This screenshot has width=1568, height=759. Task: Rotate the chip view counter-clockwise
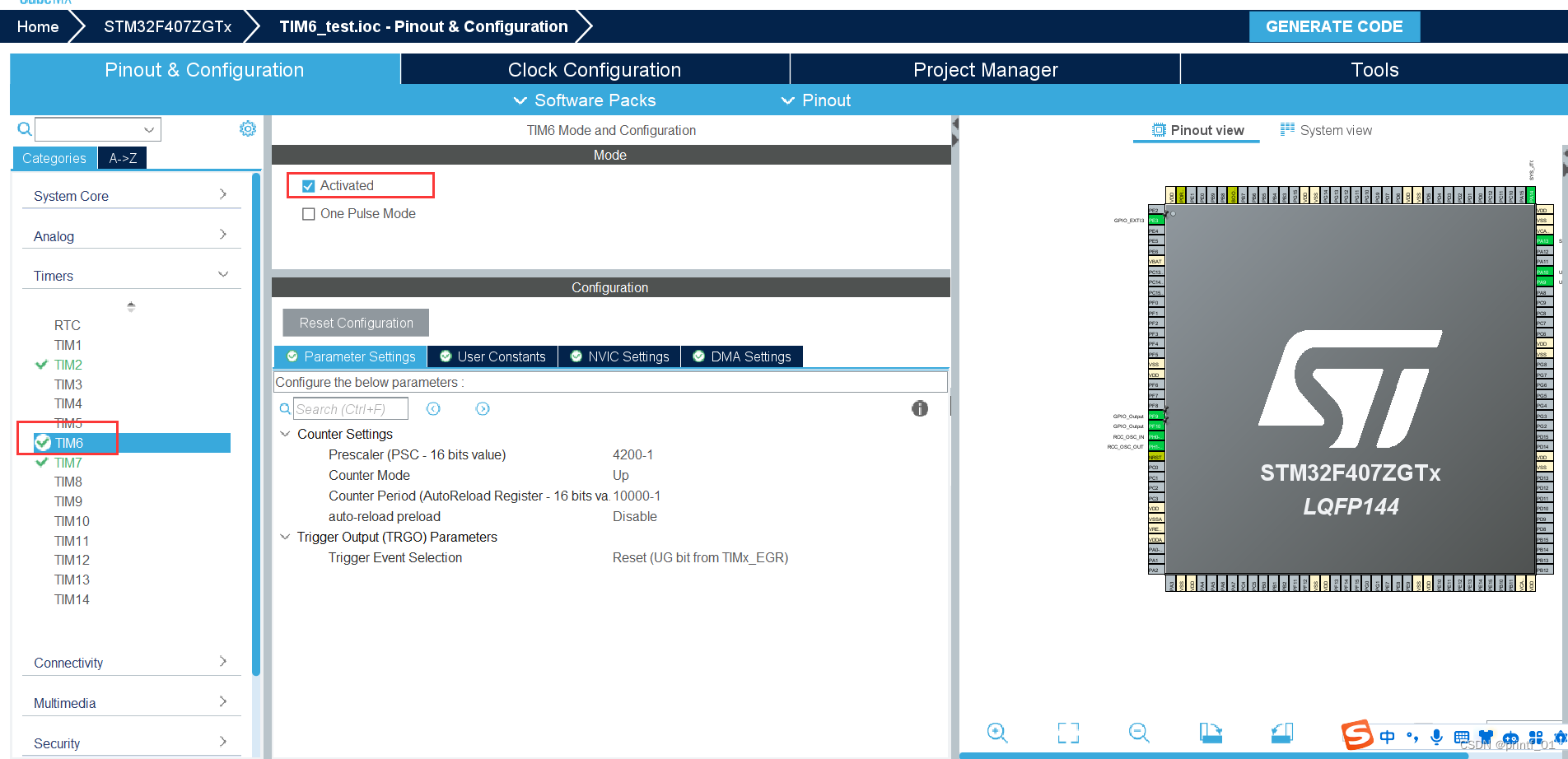1282,733
